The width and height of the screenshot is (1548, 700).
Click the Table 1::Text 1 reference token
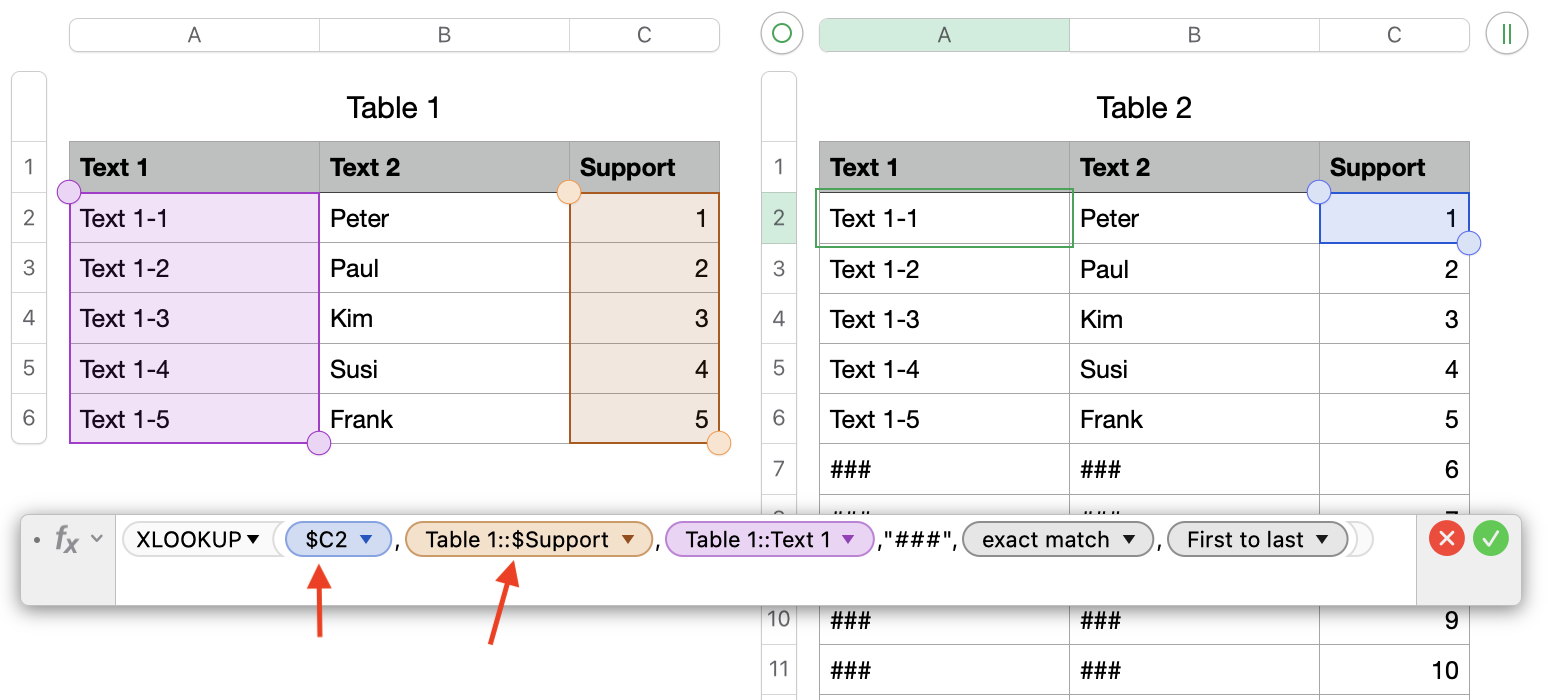point(758,540)
